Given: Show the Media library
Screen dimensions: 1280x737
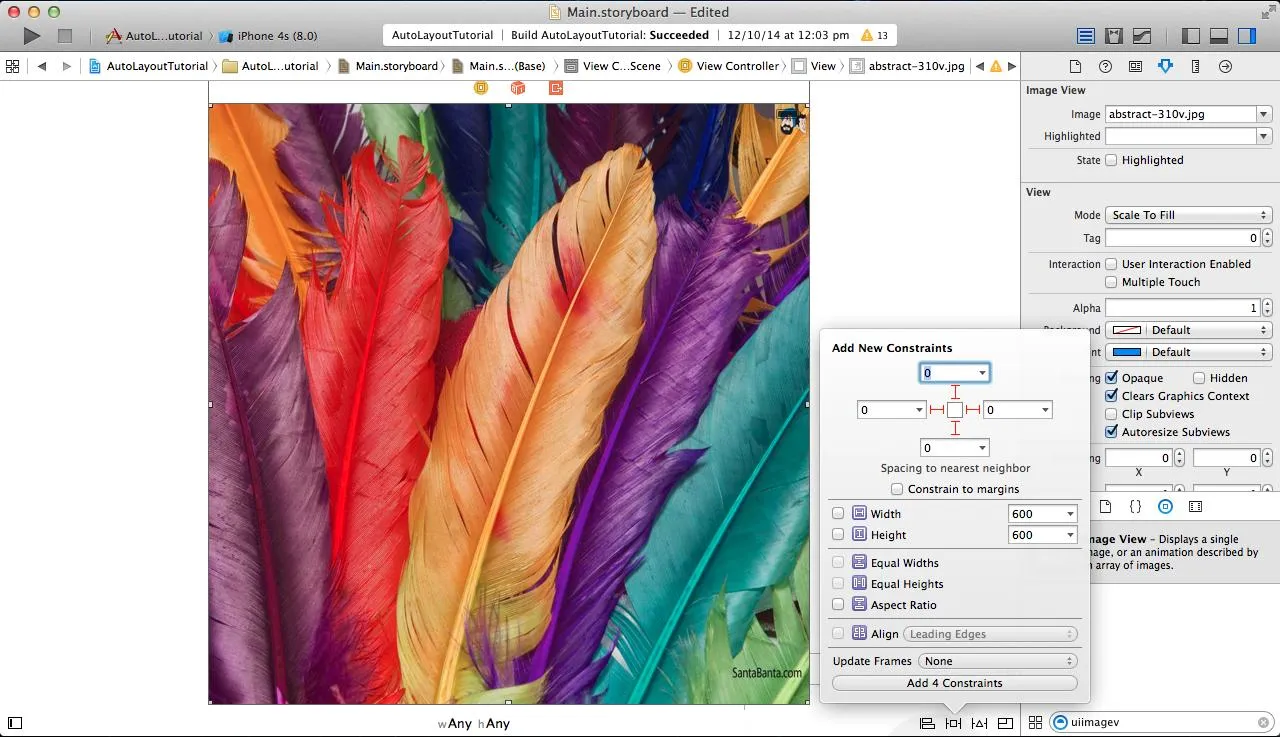Looking at the screenshot, I should pos(1195,507).
